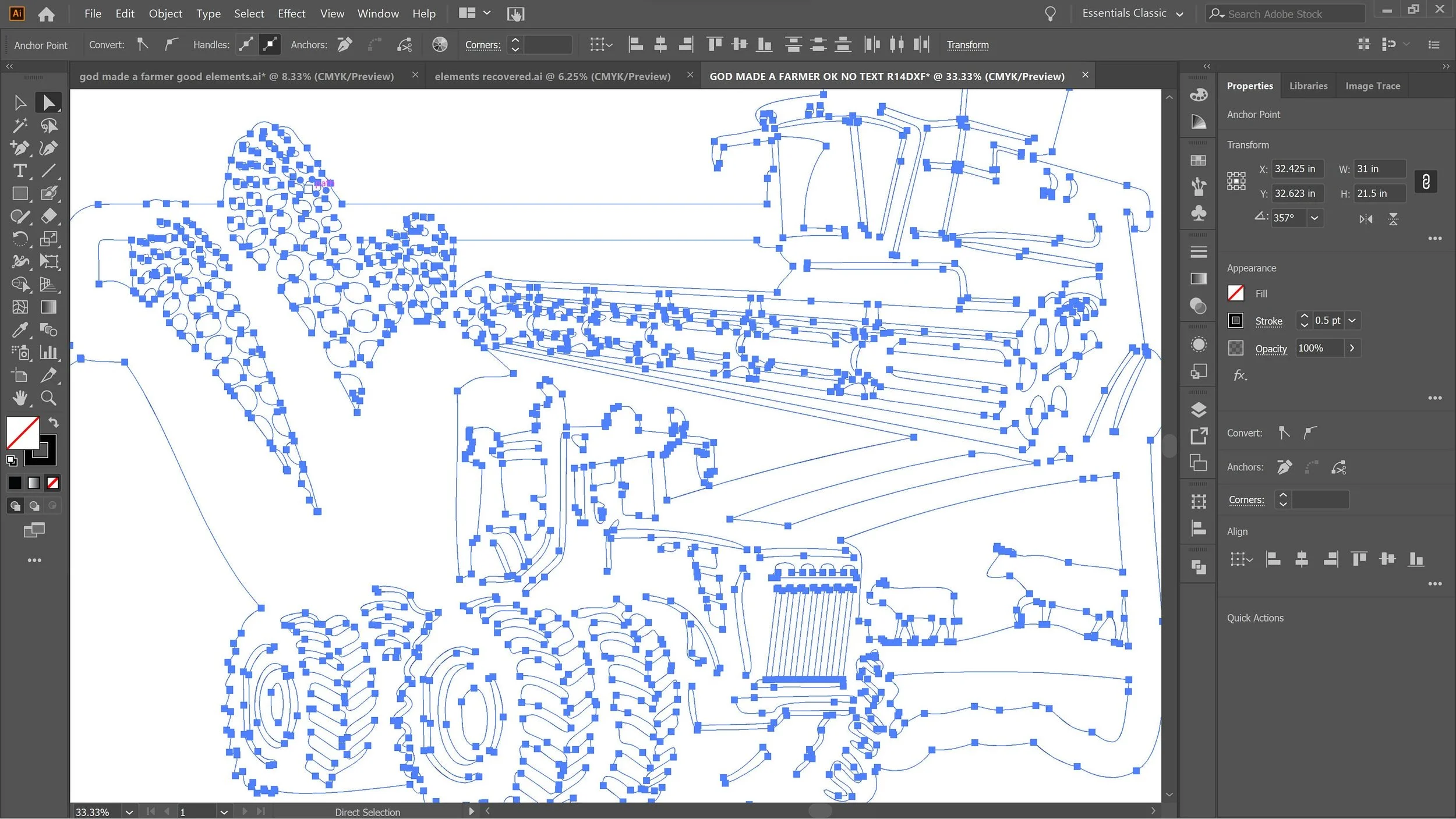Toggle constrain width and height proportions link
This screenshot has width=1456, height=819.
tap(1426, 182)
